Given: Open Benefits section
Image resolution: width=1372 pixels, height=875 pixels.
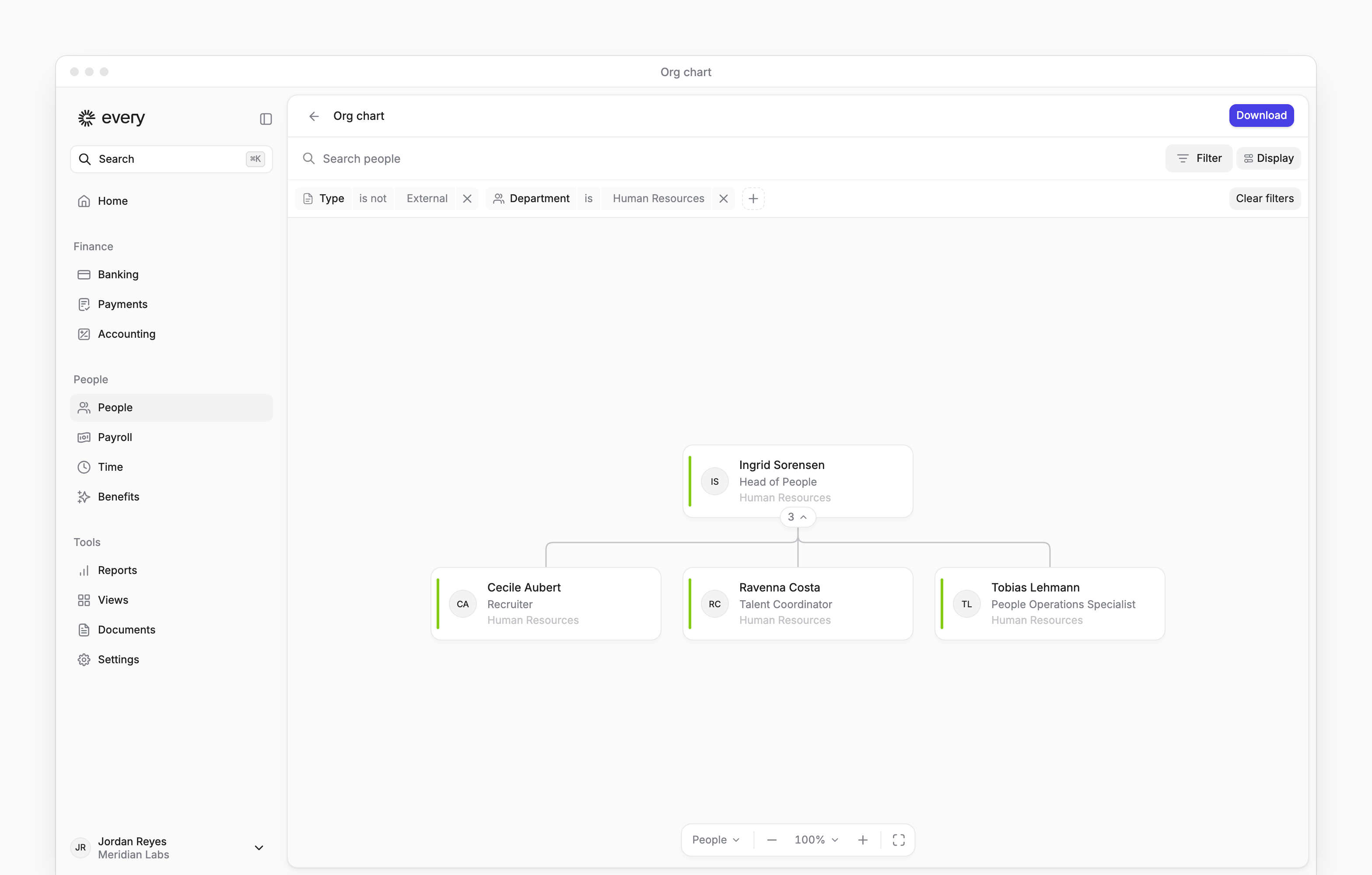Looking at the screenshot, I should coord(171,497).
